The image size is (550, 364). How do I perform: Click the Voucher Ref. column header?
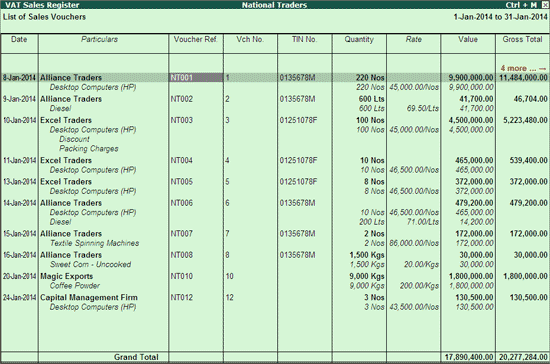(196, 39)
